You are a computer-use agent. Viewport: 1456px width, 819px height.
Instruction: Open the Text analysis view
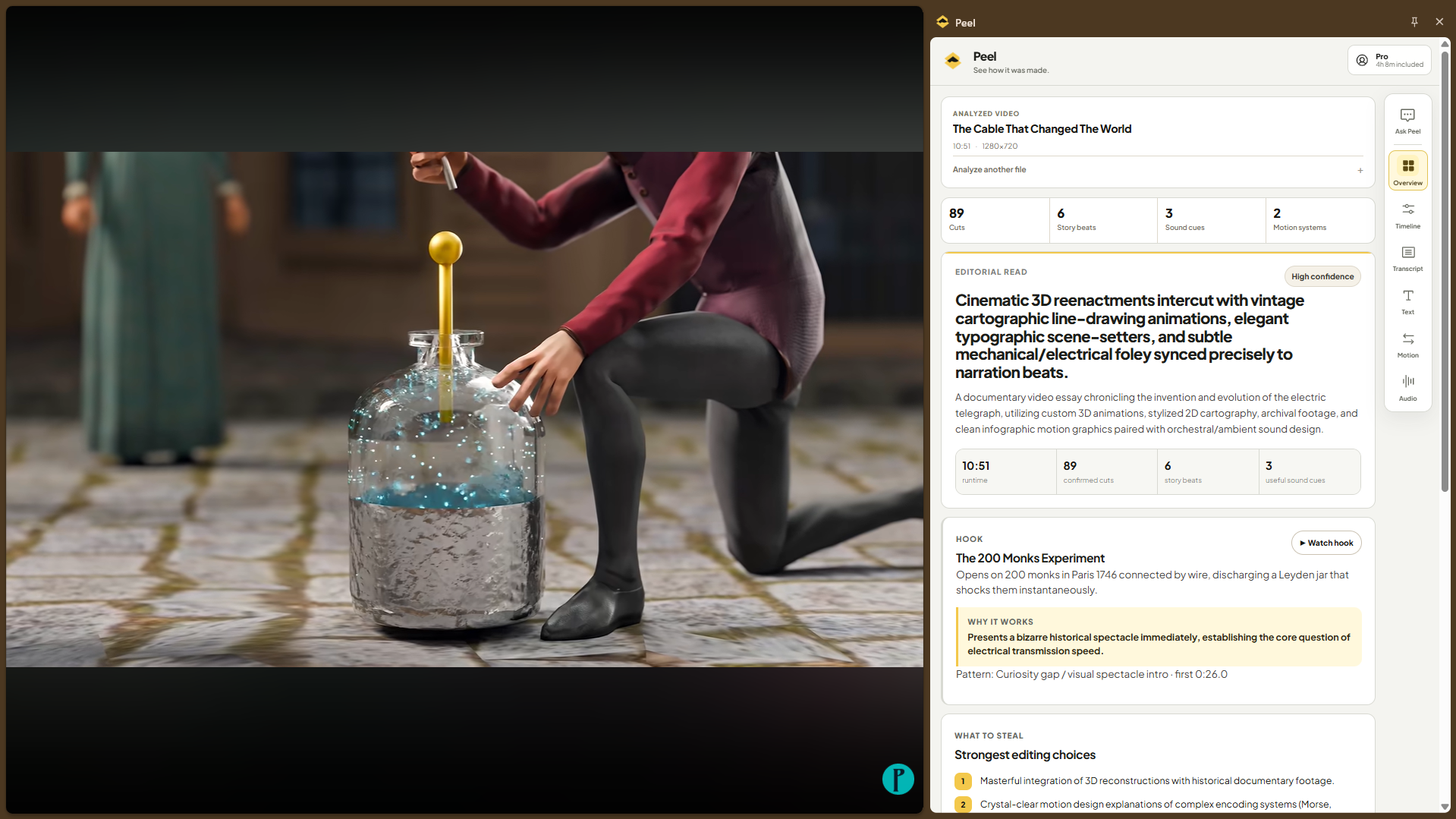coord(1407,302)
